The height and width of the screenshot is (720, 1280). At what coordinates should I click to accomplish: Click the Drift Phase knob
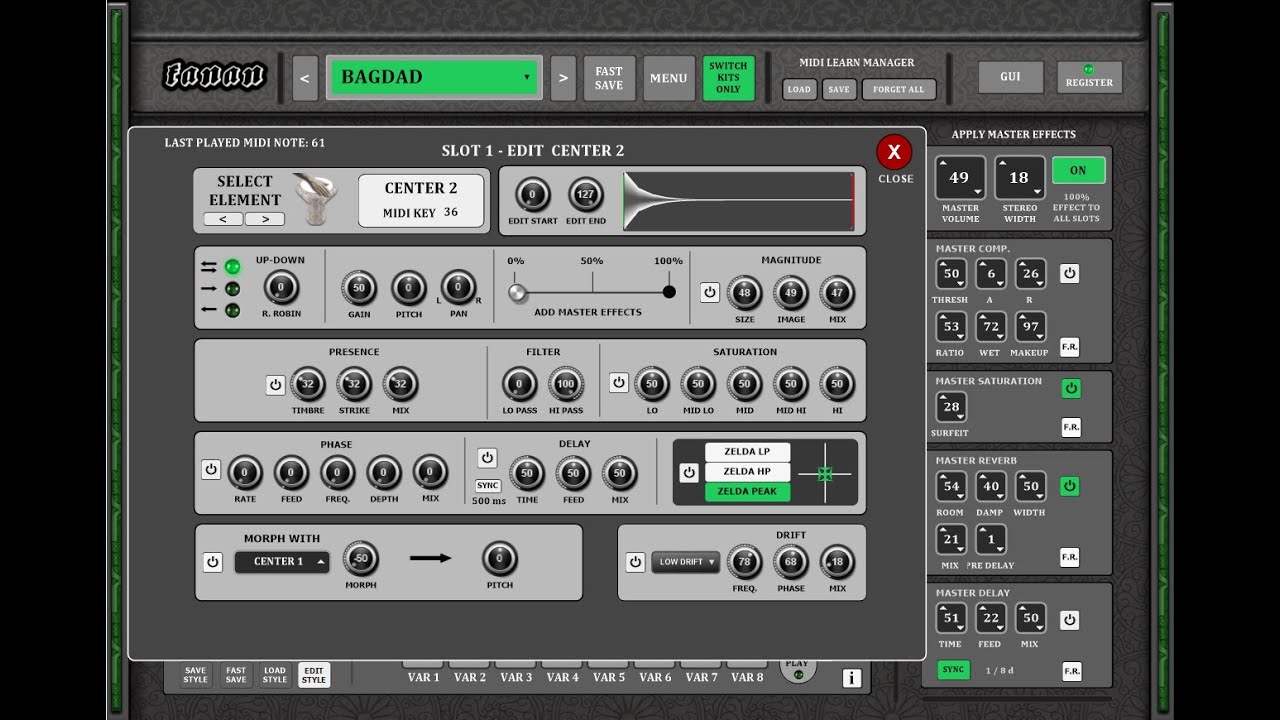(x=790, y=562)
